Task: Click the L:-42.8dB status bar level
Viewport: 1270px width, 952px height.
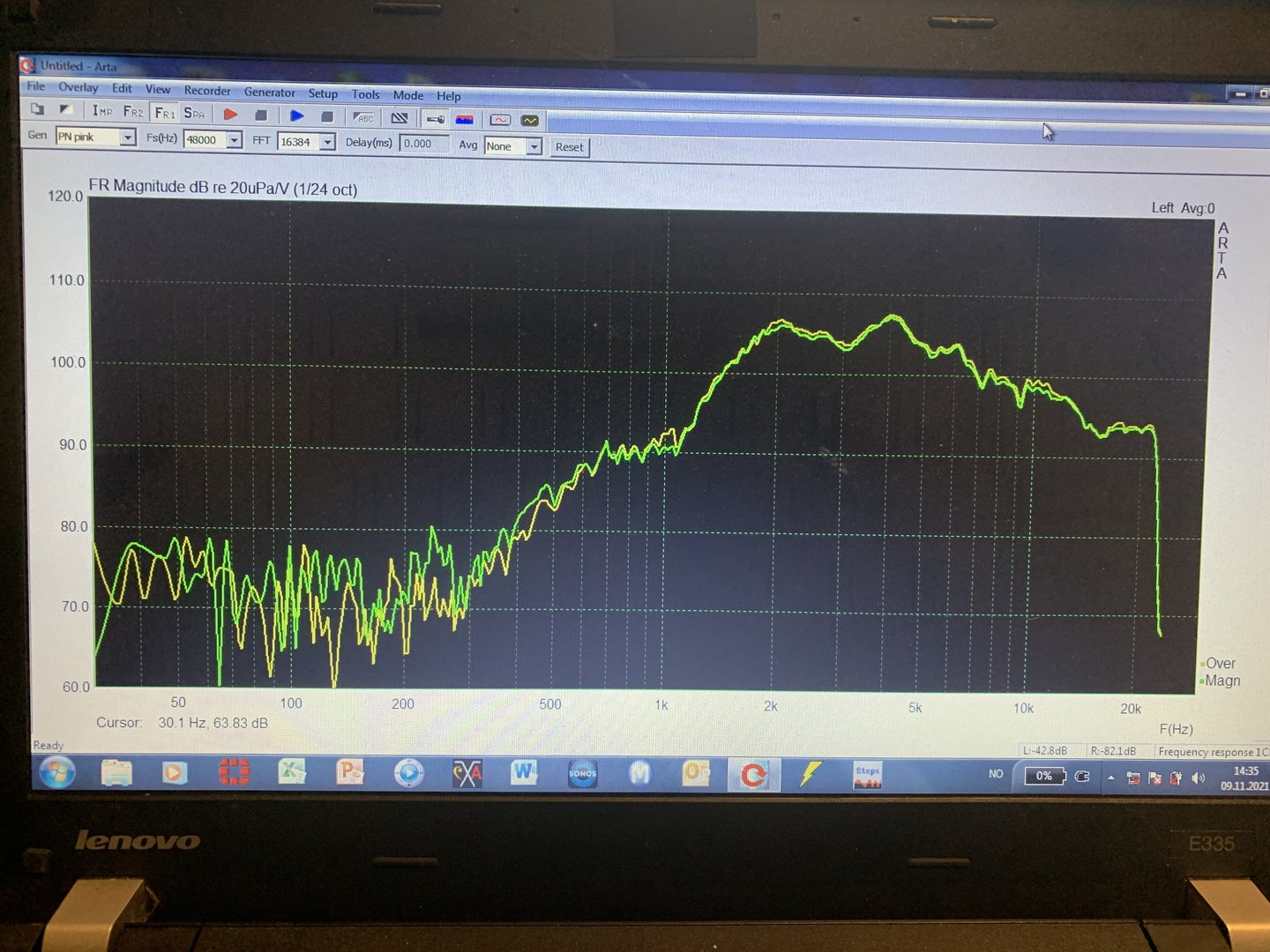Action: (1045, 751)
